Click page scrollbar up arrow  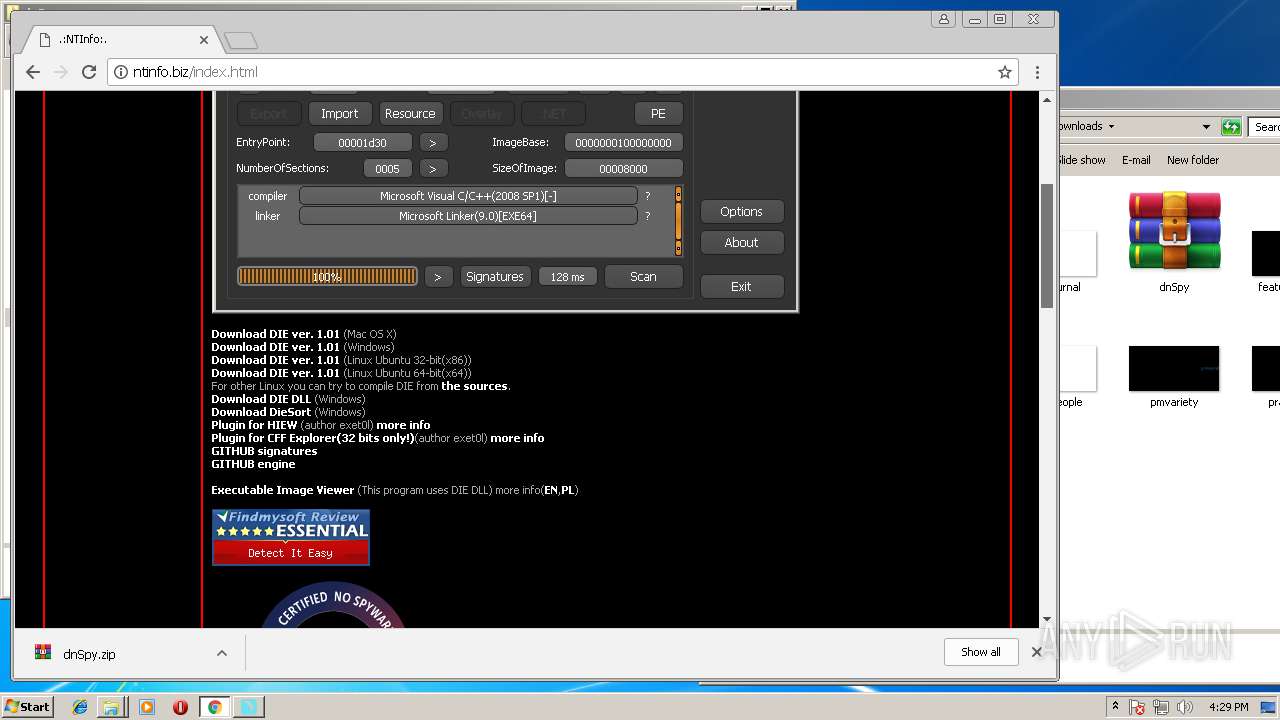coord(1047,100)
